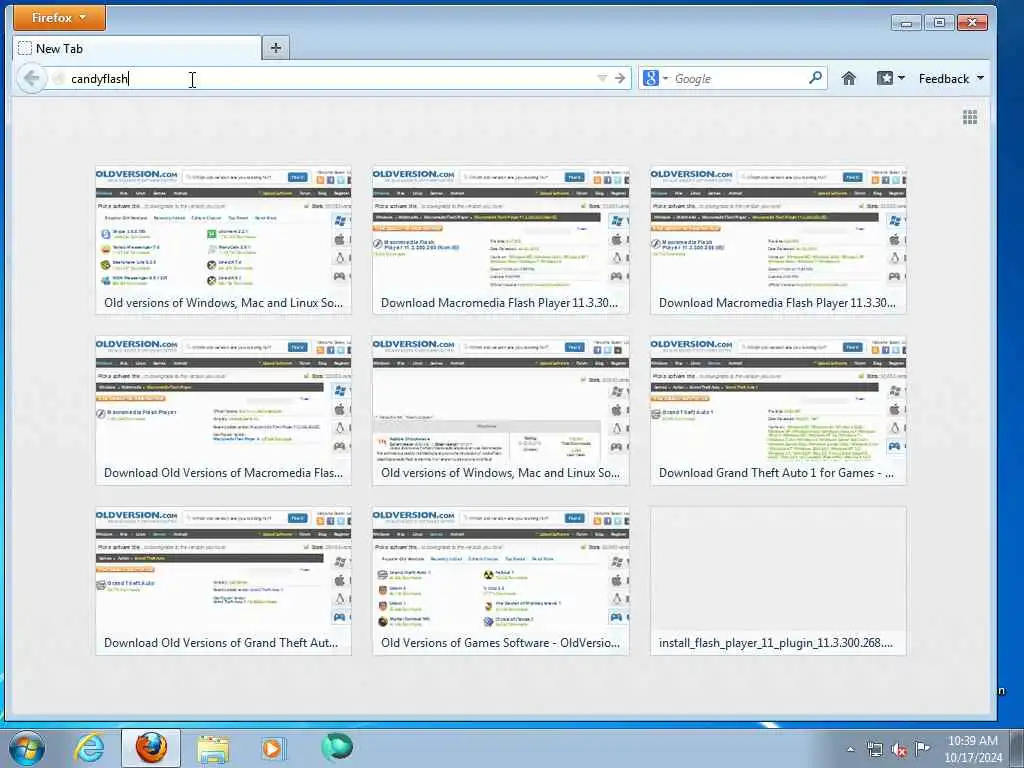Open the URL history dropdown arrow

[x=602, y=78]
